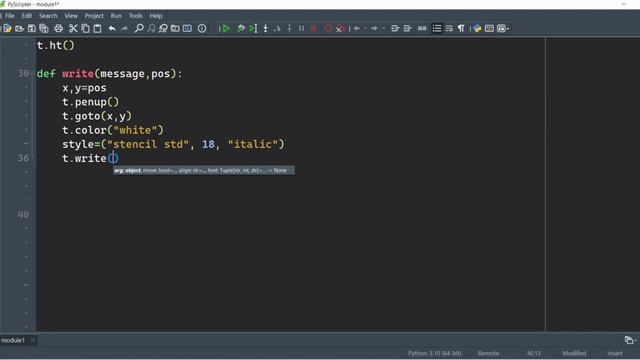
Task: Open the forward history dropdown arrow
Action: (383, 29)
